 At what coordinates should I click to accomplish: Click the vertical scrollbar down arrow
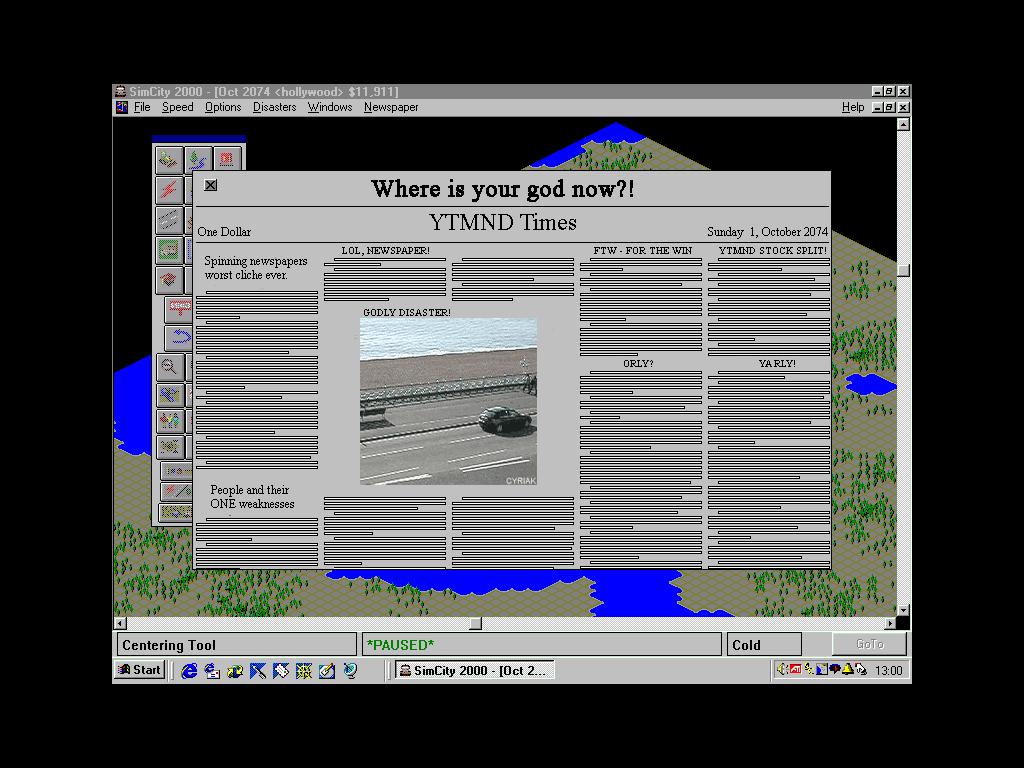[x=903, y=610]
